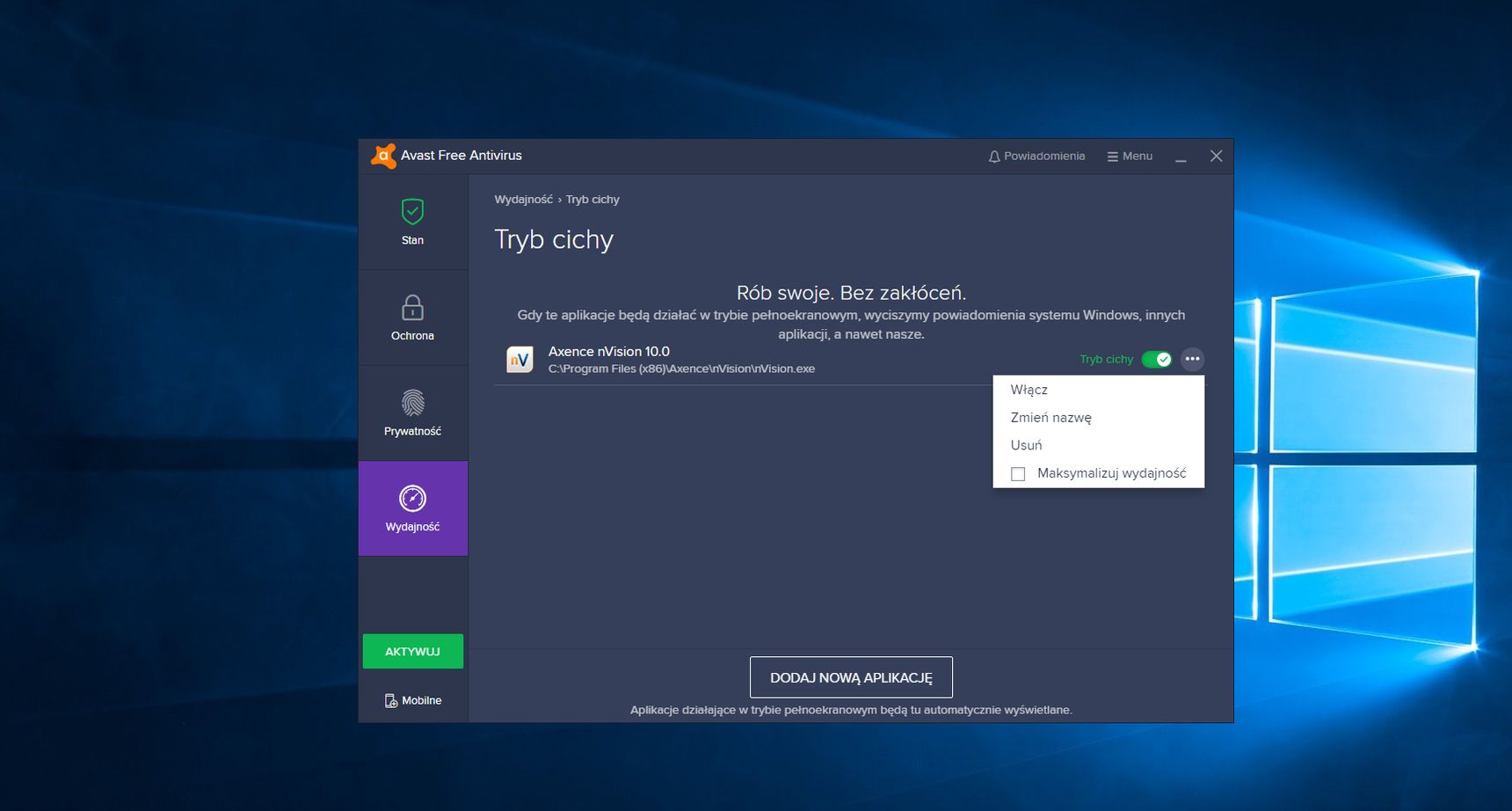Open the Mobilne link
Viewport: 1512px width, 811px height.
pos(413,700)
